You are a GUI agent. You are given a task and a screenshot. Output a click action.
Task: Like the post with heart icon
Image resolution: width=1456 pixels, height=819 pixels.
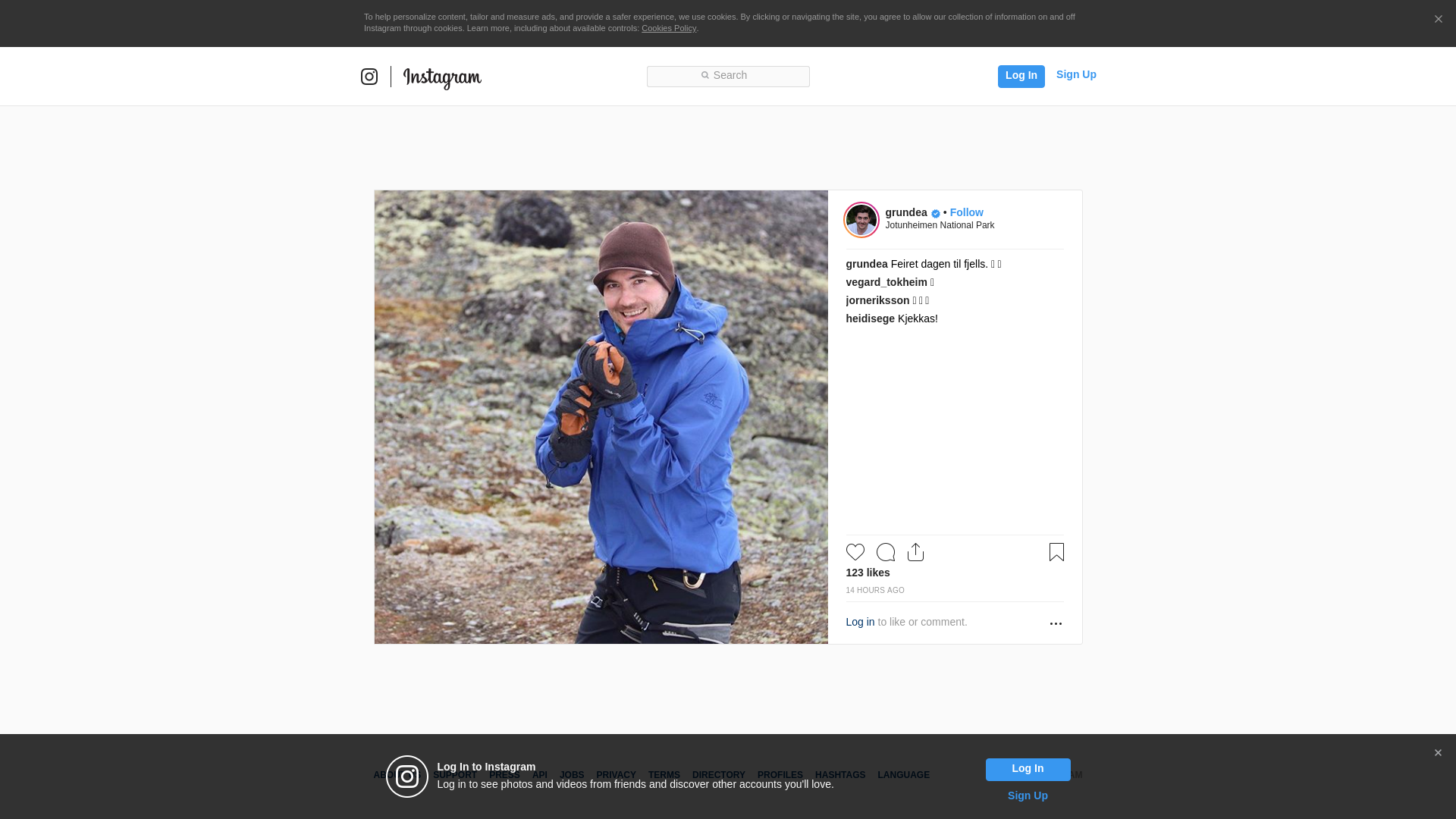click(855, 552)
